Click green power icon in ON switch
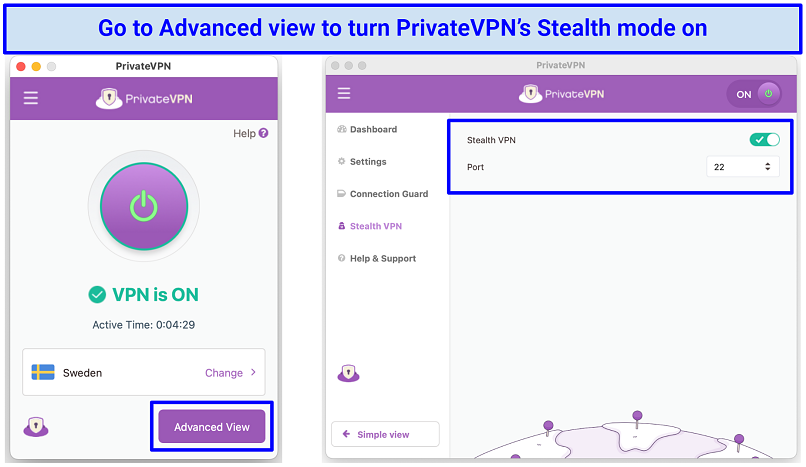Image resolution: width=806 pixels, height=467 pixels. [768, 94]
